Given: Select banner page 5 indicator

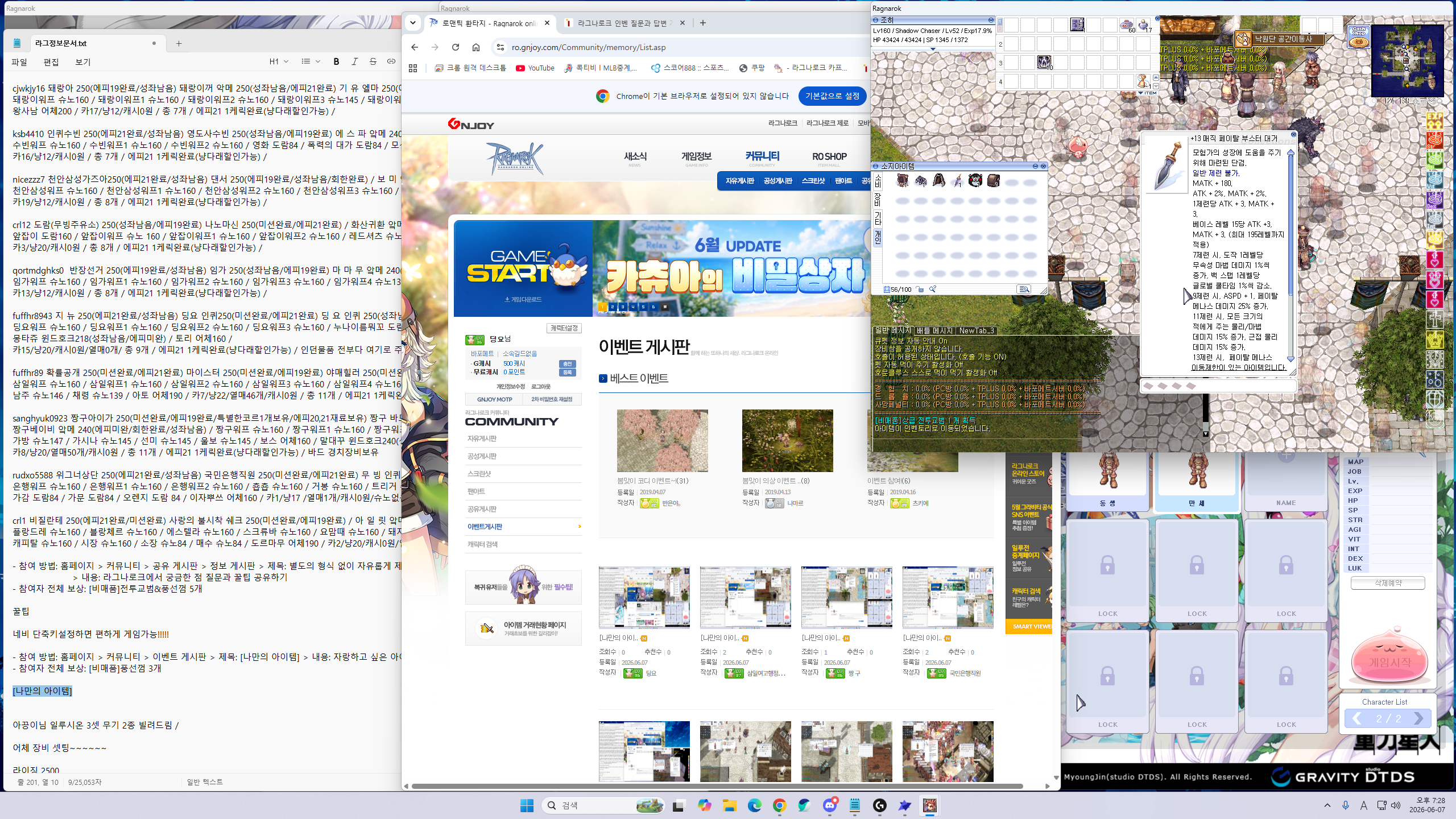Looking at the screenshot, I should pyautogui.click(x=643, y=307).
